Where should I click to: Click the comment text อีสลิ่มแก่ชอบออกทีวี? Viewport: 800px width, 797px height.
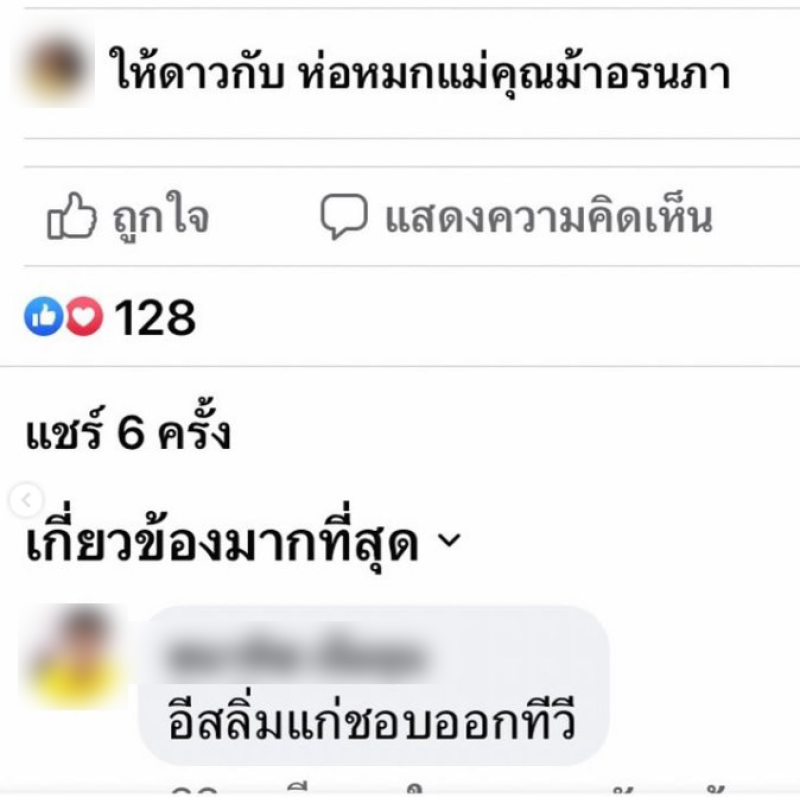372,719
